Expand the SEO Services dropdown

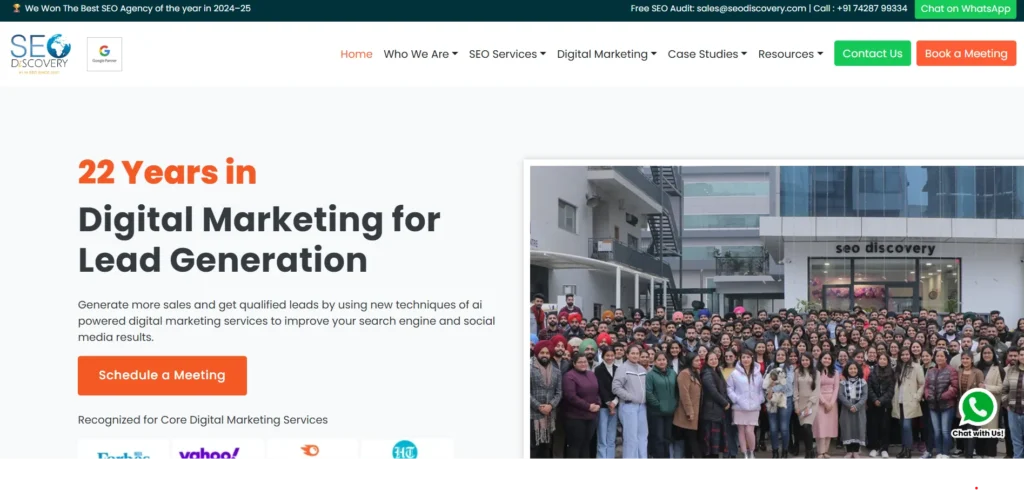pyautogui.click(x=507, y=54)
